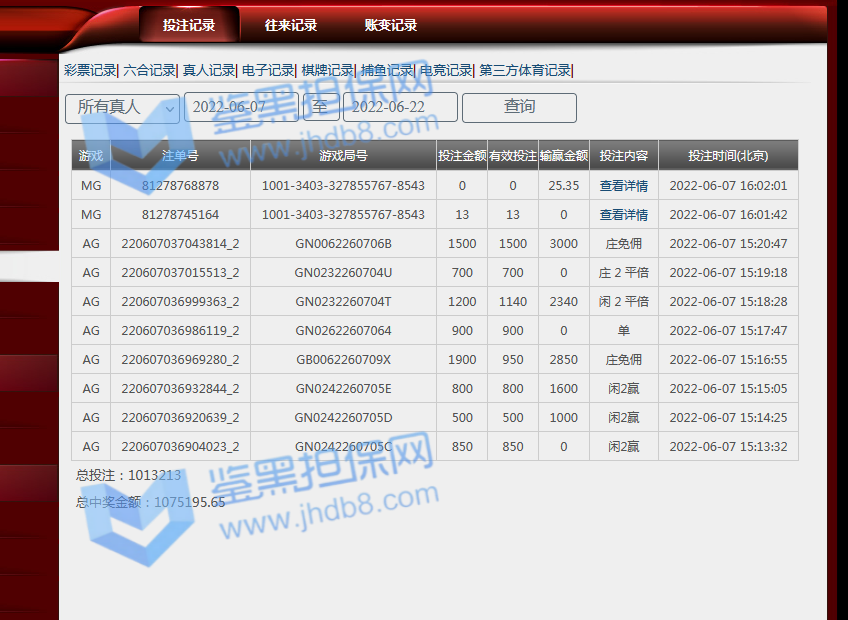Select the 电竞记录 link
This screenshot has height=620, width=848.
point(445,70)
